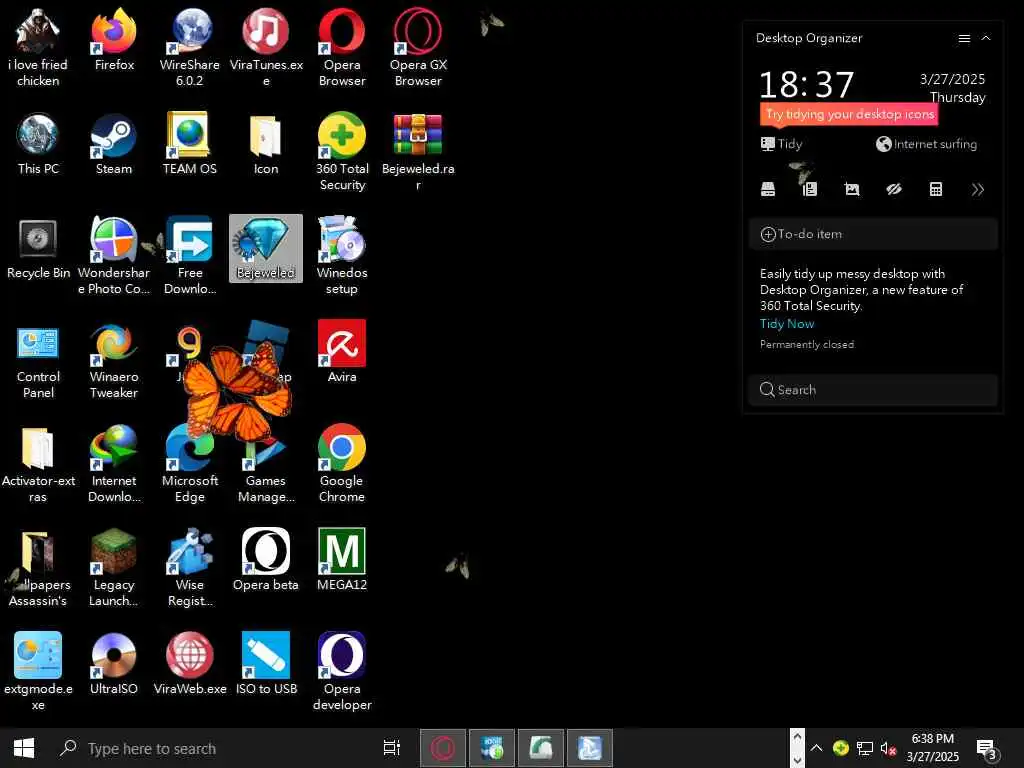
Task: Click the notes document icon in Desktop Organizer
Action: 810,189
